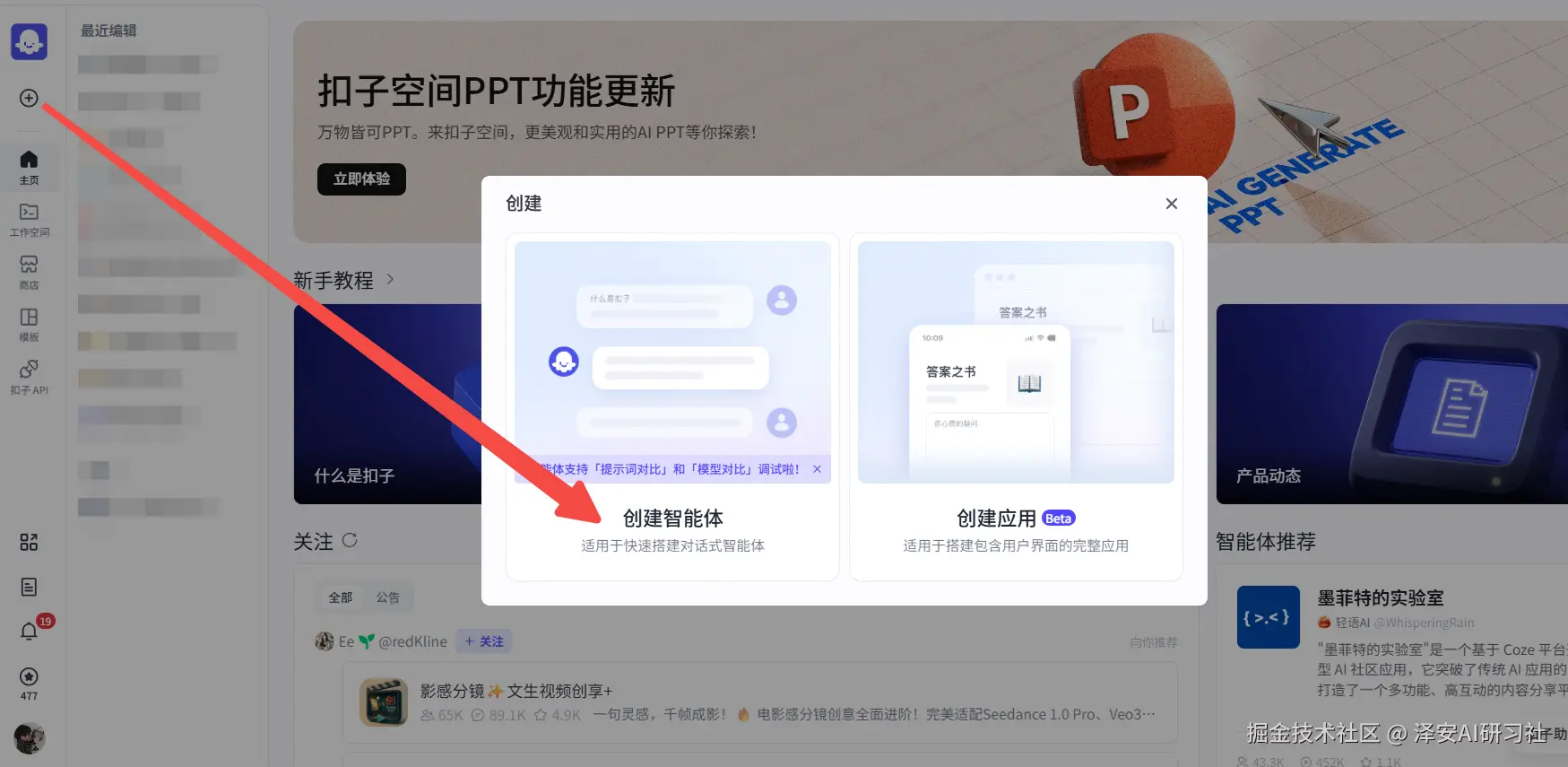Image resolution: width=1568 pixels, height=767 pixels.
Task: Open the 什么是扣子 tutorial card
Action: 387,404
